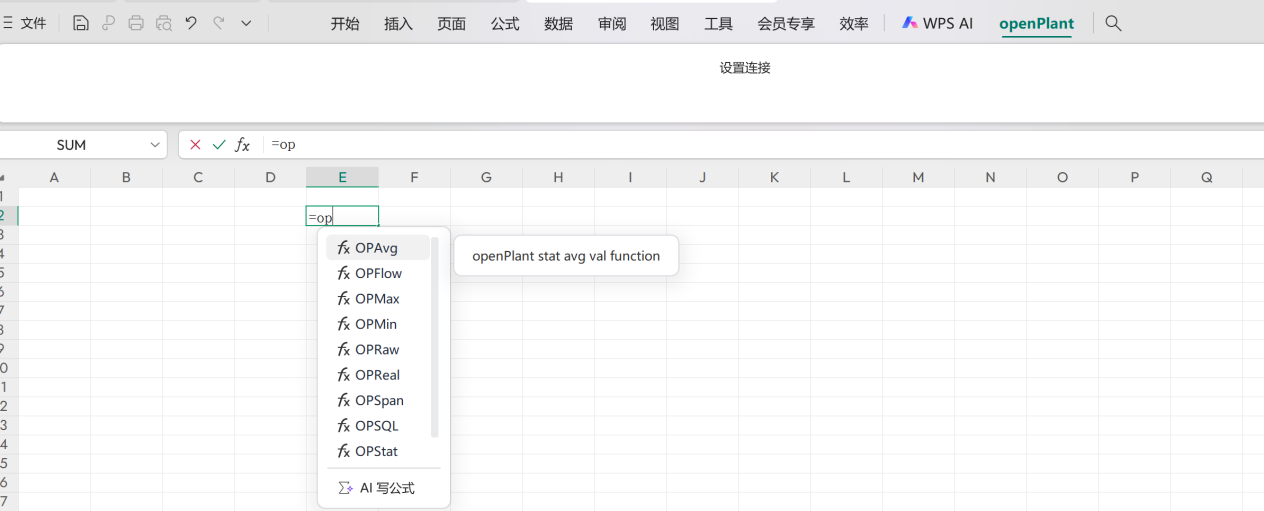
Task: Select column P header
Action: [1134, 177]
